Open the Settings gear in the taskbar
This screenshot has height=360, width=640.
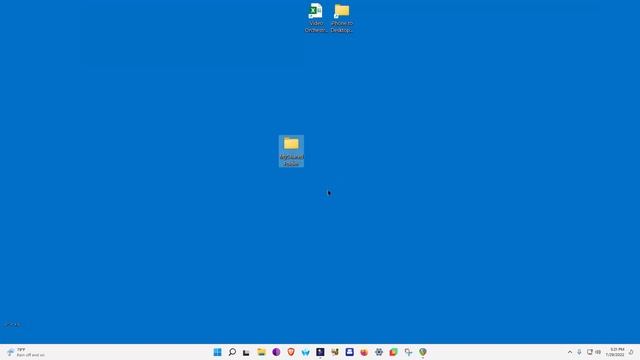(x=379, y=352)
